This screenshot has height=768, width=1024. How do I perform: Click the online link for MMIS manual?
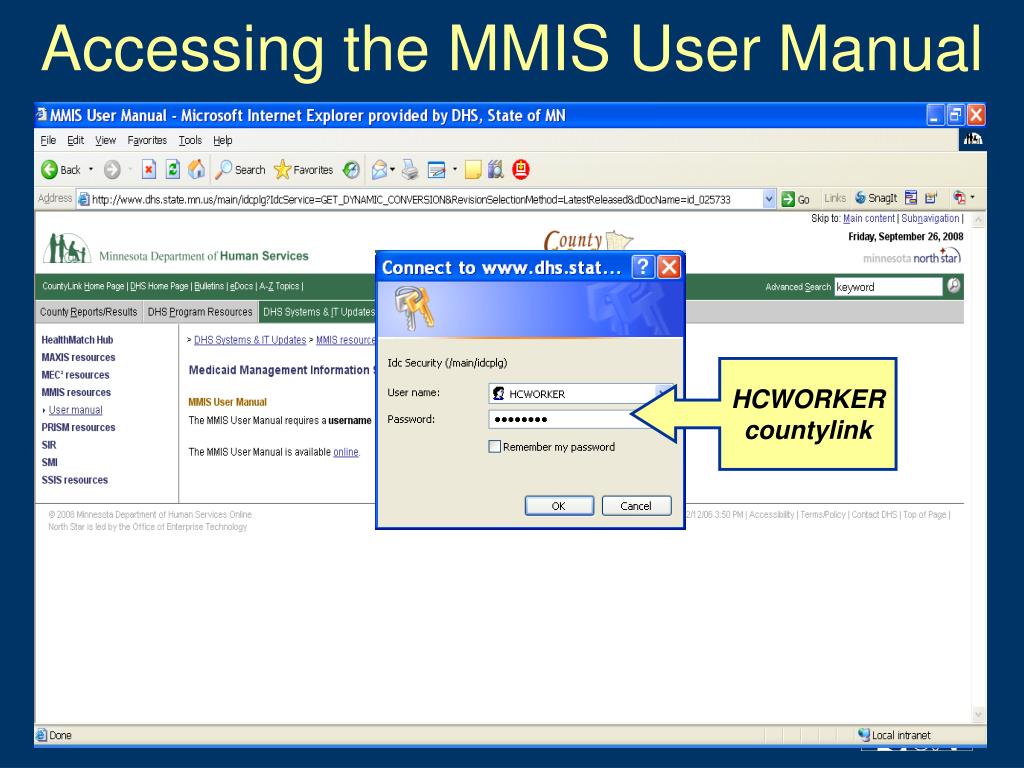click(x=345, y=452)
